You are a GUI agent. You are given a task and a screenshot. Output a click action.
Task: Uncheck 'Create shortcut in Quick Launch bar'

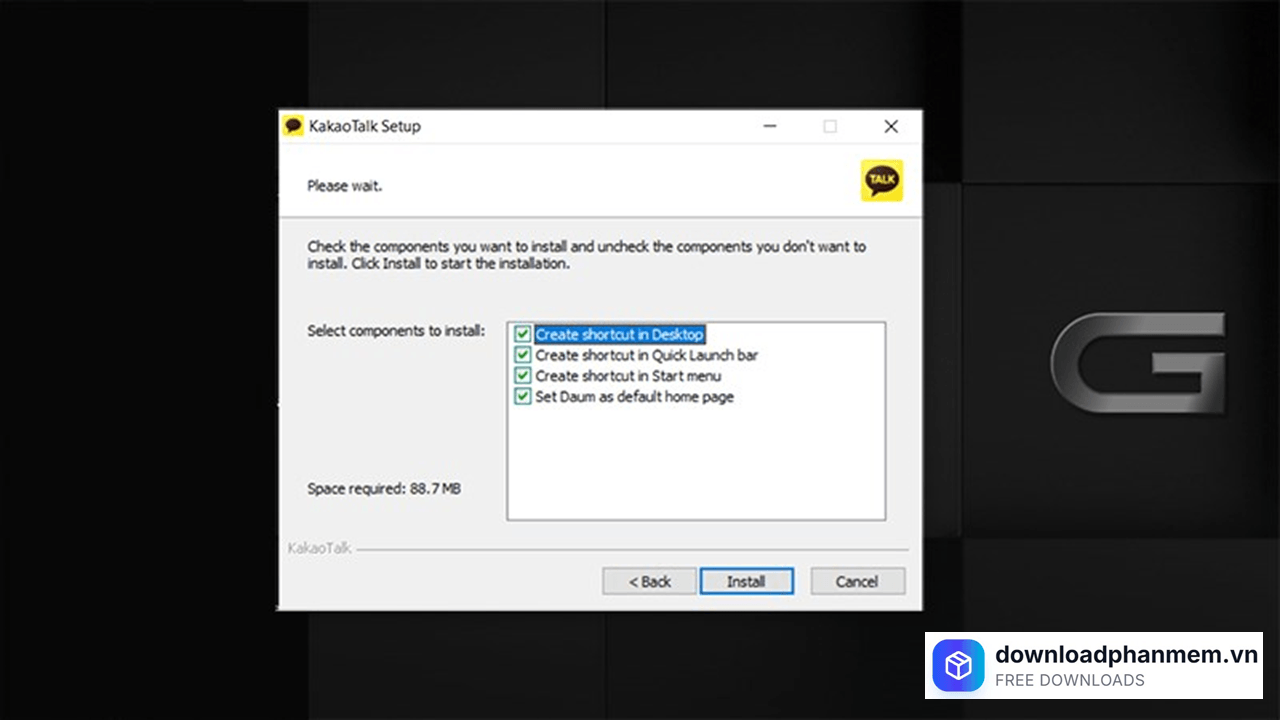(x=522, y=355)
